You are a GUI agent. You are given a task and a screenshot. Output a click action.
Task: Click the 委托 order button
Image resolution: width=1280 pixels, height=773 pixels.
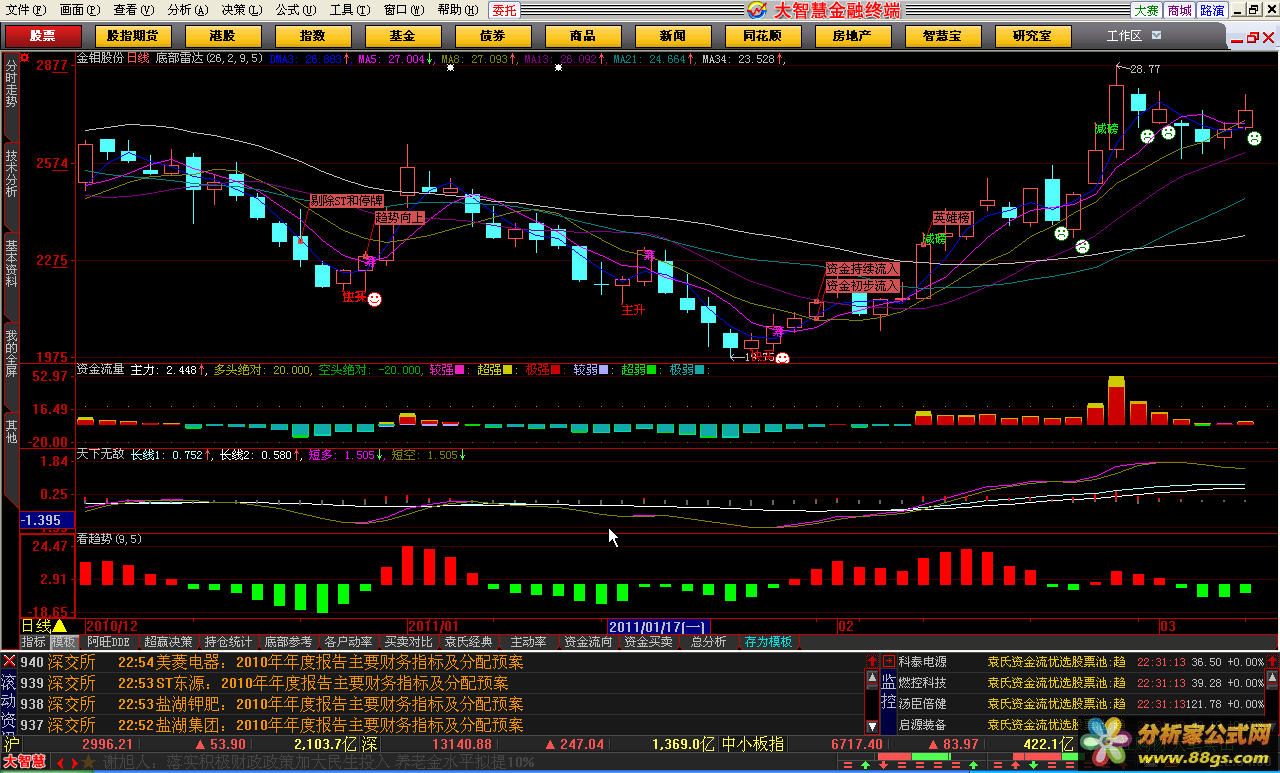[504, 10]
